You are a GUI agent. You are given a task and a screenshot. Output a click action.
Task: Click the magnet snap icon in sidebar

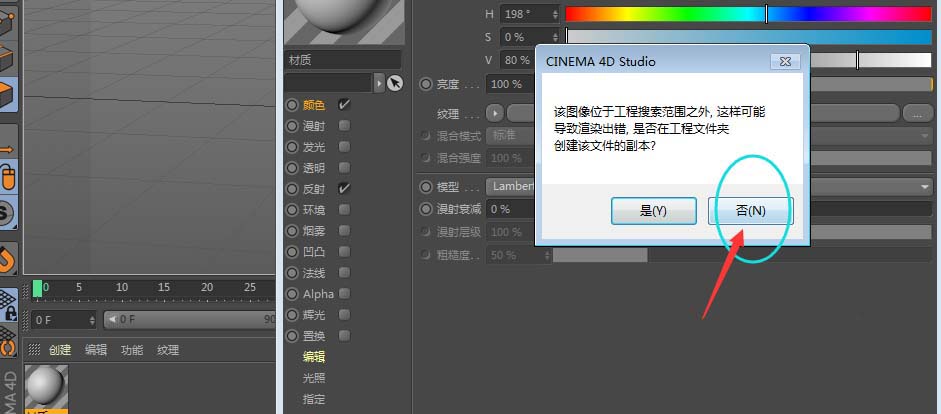(8, 258)
